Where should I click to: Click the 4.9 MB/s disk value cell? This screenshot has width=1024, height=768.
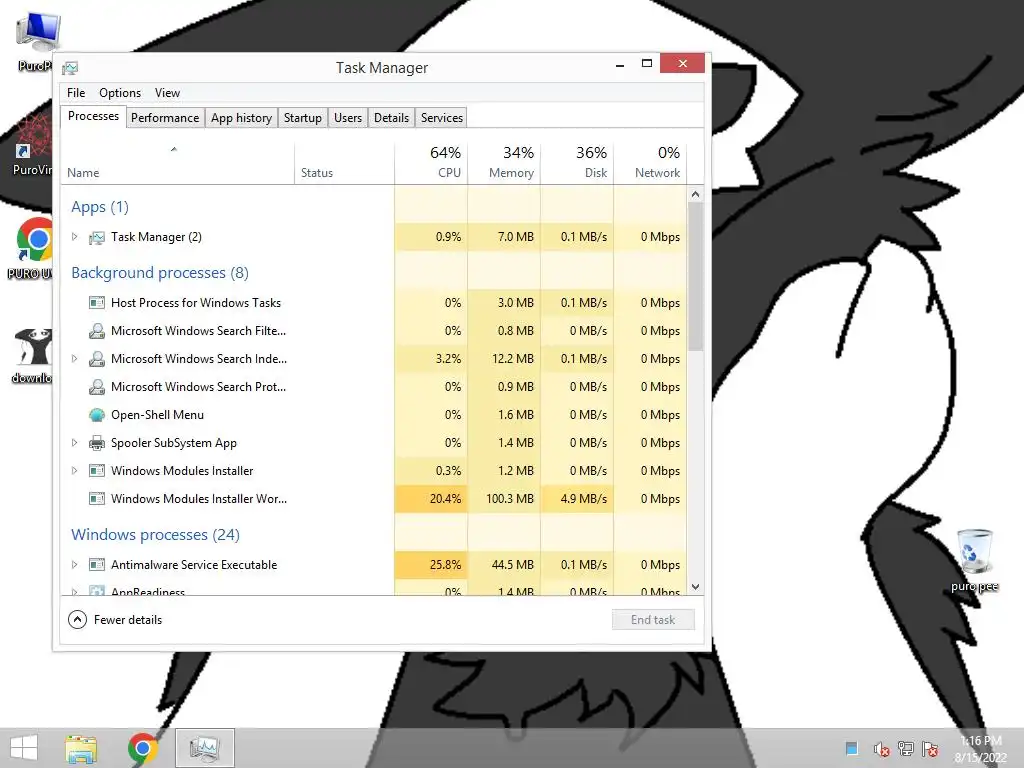pyautogui.click(x=577, y=499)
